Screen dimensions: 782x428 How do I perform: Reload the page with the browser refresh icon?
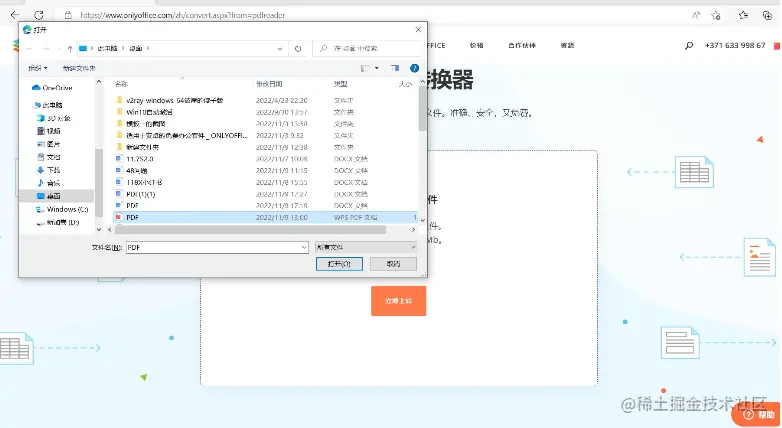coord(39,15)
